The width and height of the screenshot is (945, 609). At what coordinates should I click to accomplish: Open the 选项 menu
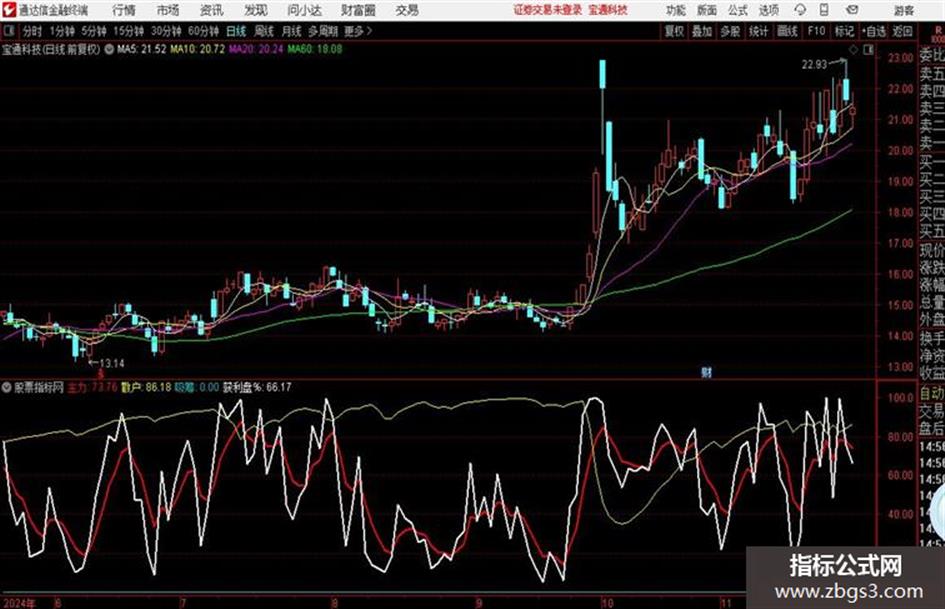[768, 10]
